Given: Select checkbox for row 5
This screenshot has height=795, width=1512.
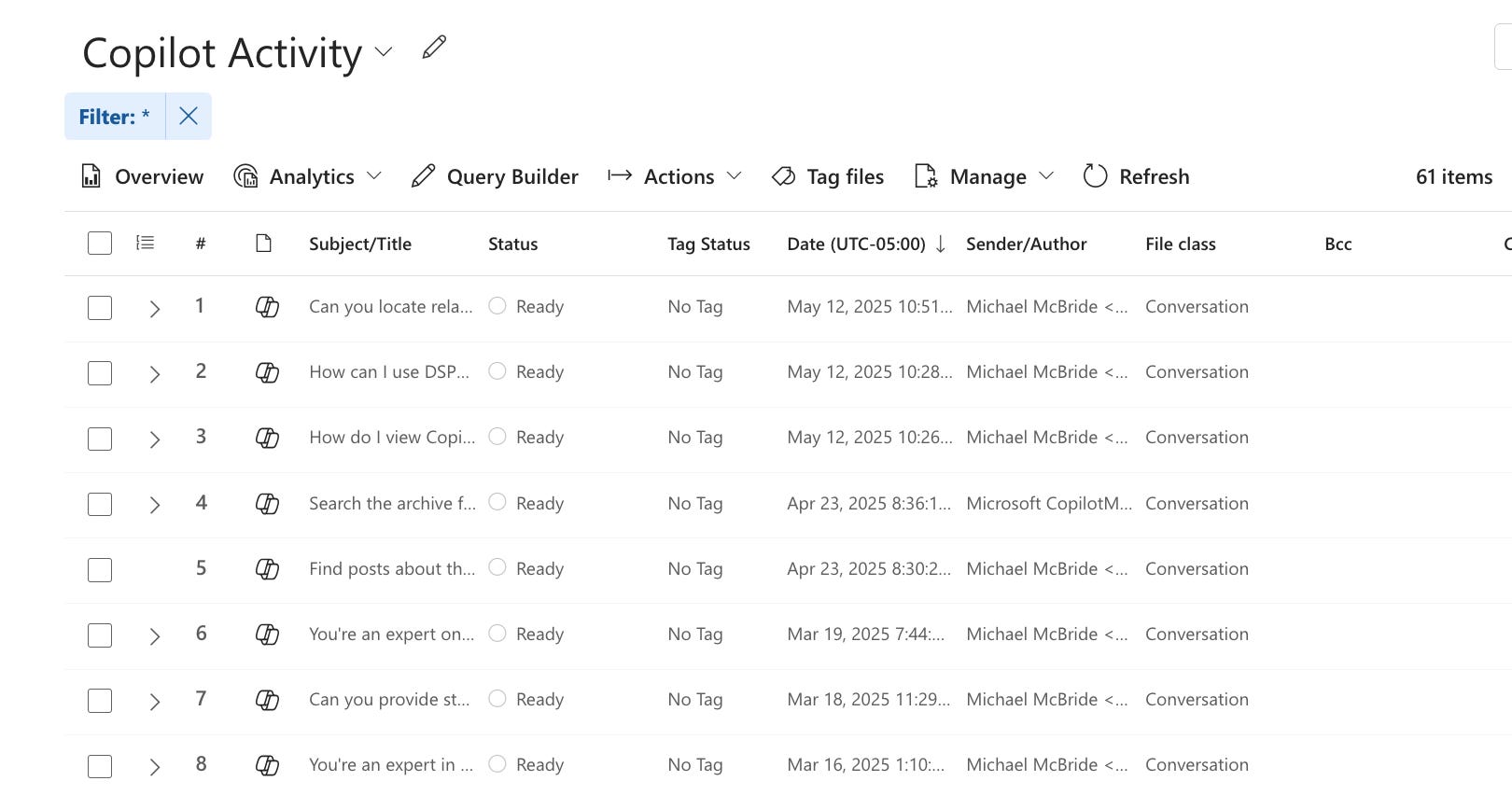Looking at the screenshot, I should click(x=100, y=570).
